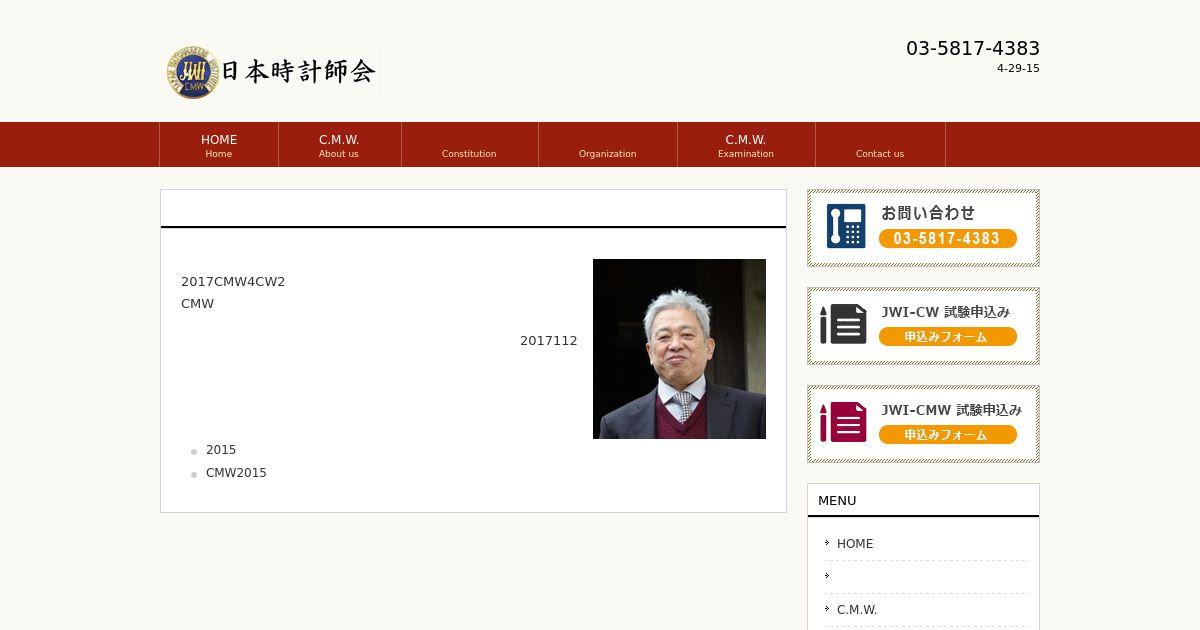Image resolution: width=1200 pixels, height=630 pixels.
Task: Click the JWI-CW 試験申込み banner title
Action: pos(945,312)
